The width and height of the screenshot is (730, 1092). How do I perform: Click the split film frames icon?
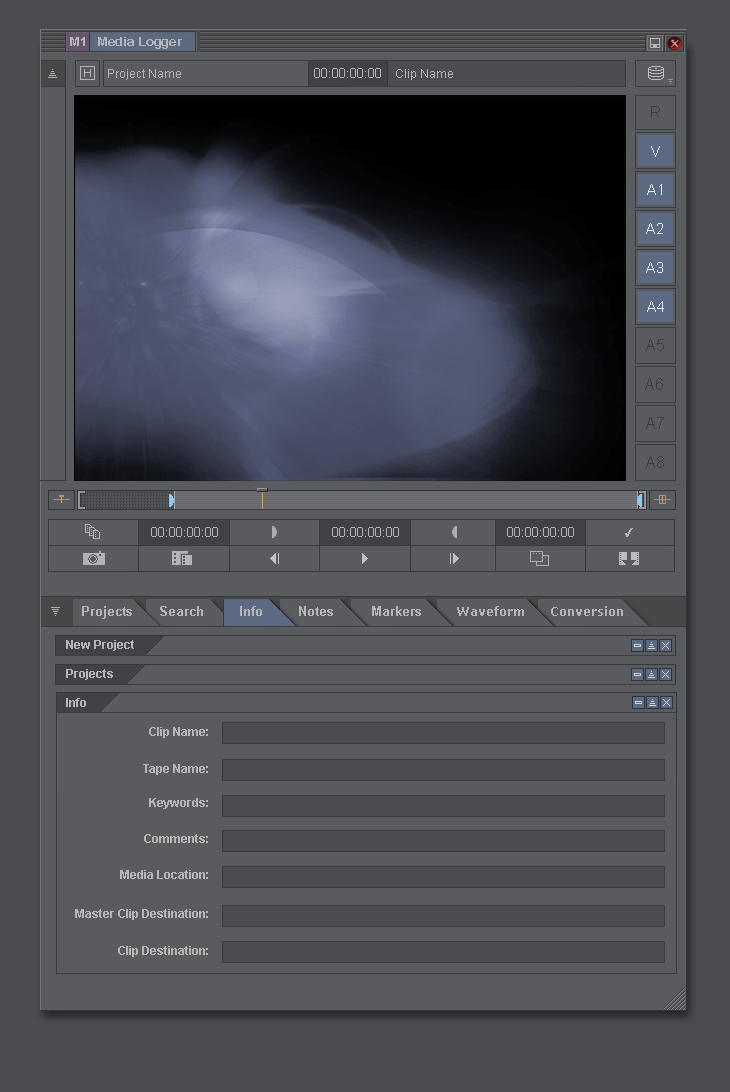coord(629,559)
